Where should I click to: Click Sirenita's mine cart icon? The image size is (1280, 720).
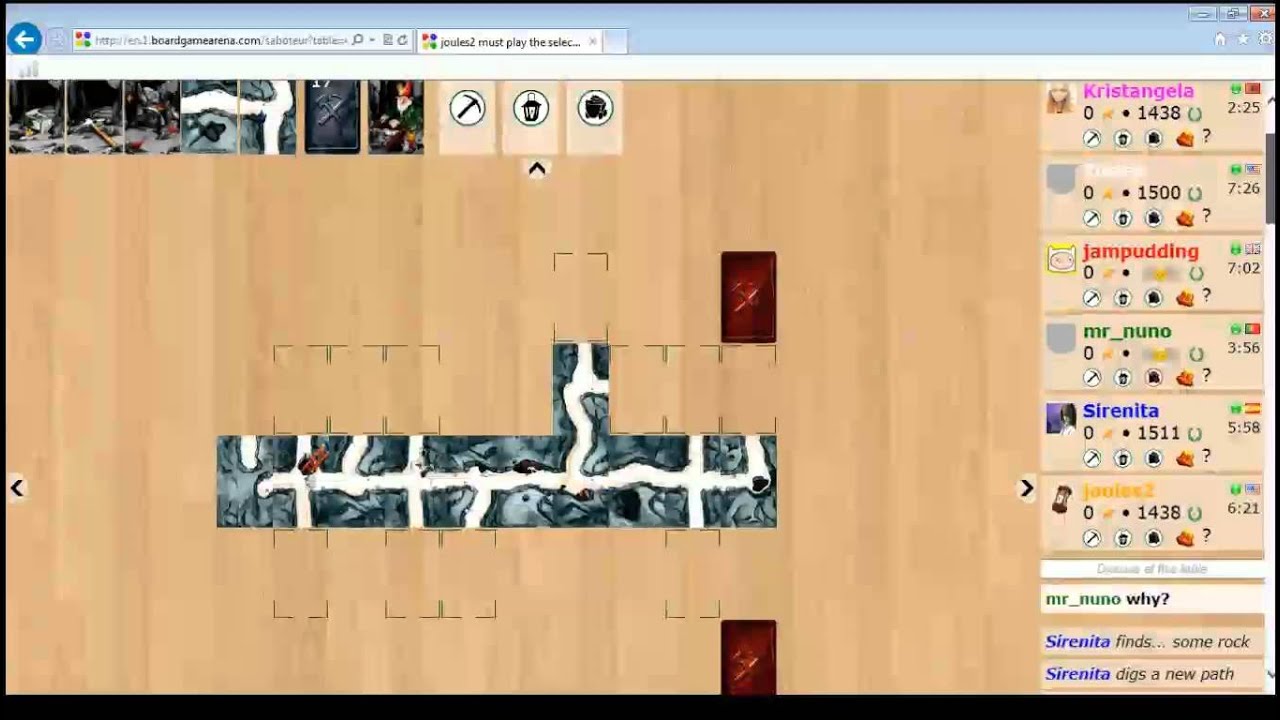click(1154, 458)
